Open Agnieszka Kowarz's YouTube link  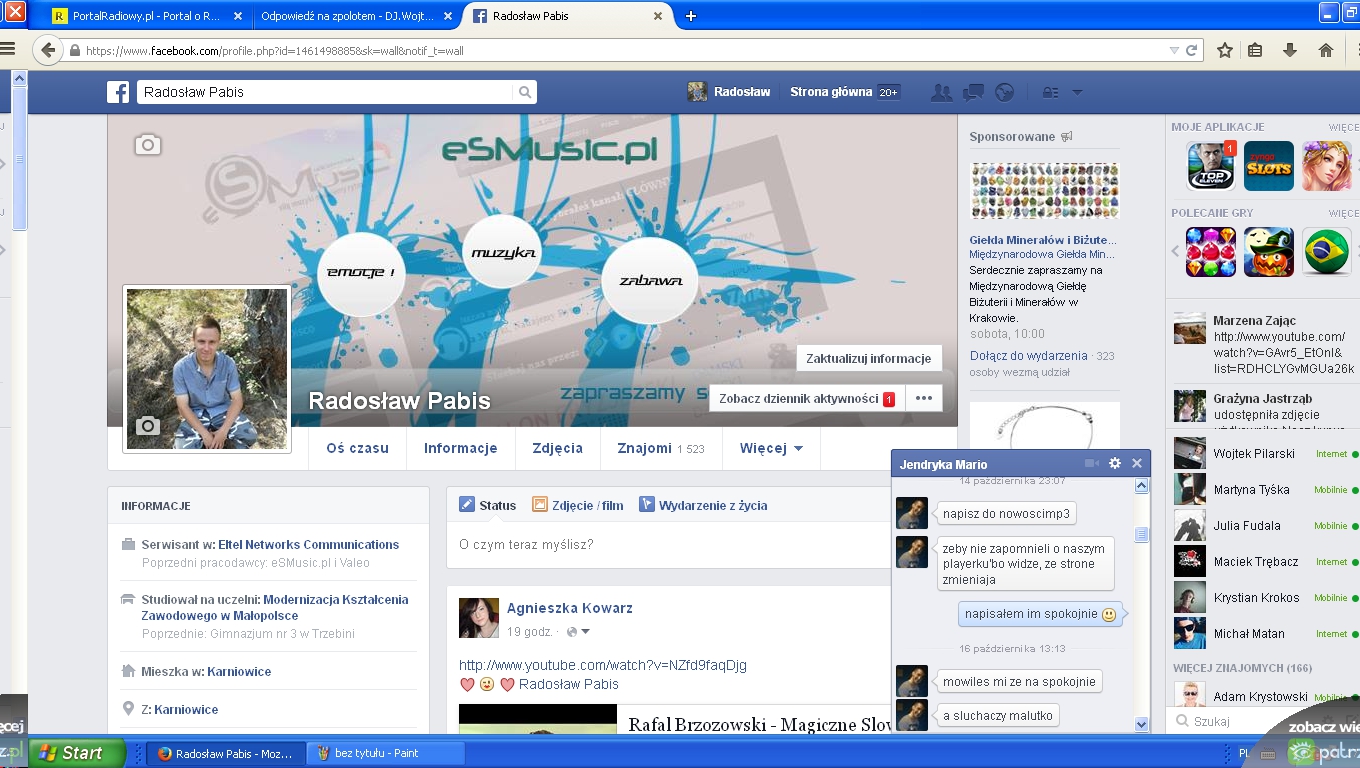coord(602,665)
